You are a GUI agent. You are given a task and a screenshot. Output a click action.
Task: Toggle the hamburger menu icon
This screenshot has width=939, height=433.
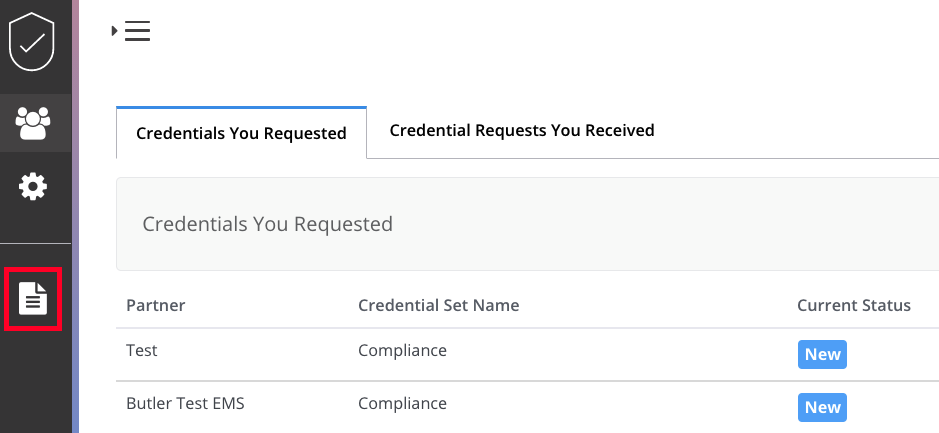pos(137,31)
